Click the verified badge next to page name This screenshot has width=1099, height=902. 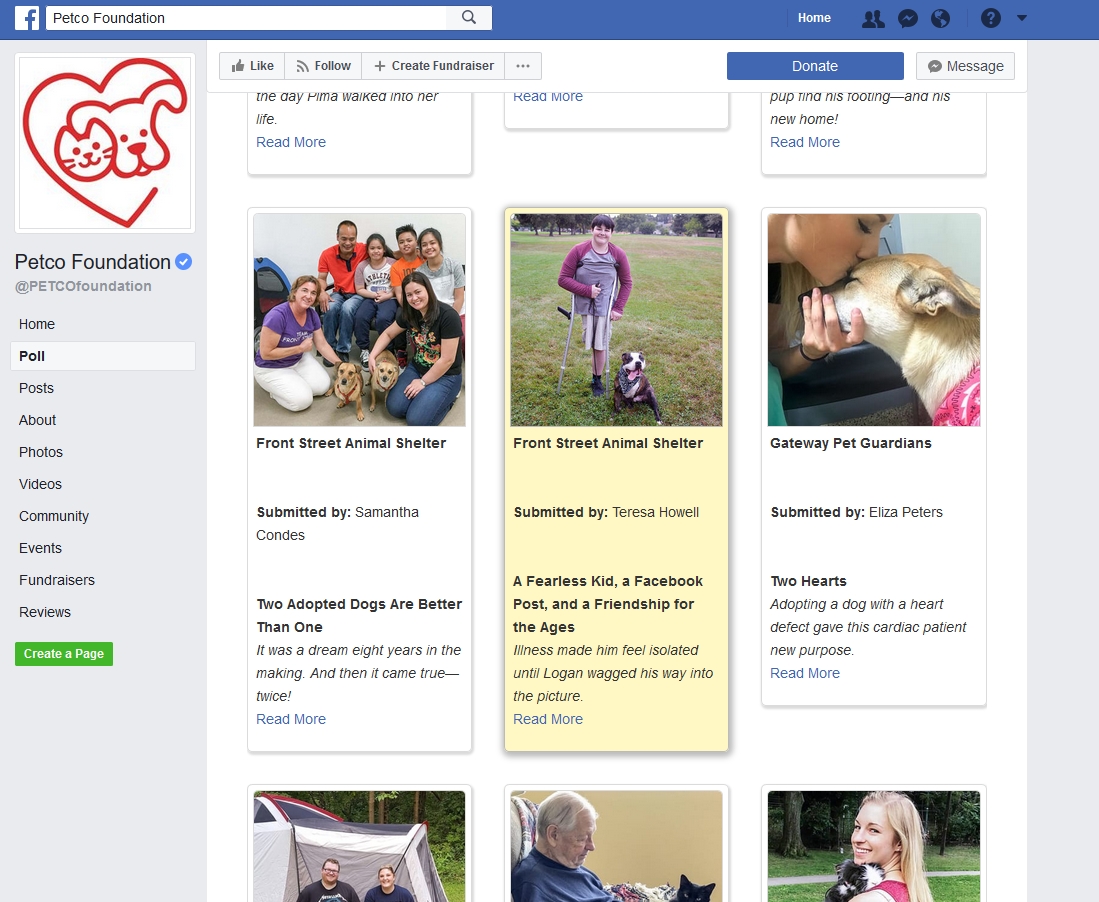point(184,262)
